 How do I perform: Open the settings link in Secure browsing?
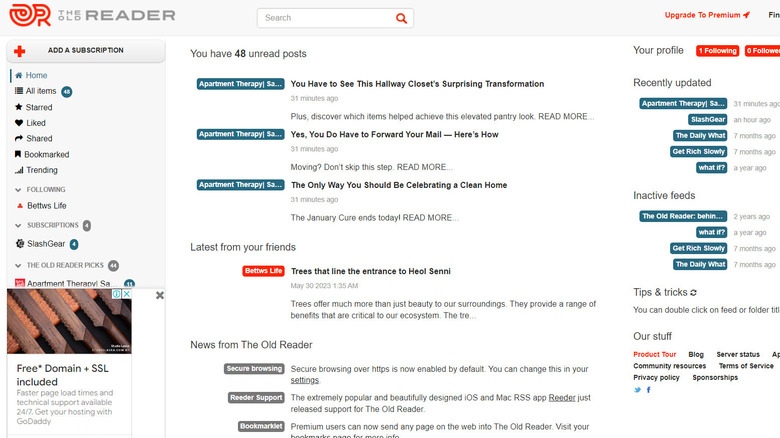click(x=304, y=380)
